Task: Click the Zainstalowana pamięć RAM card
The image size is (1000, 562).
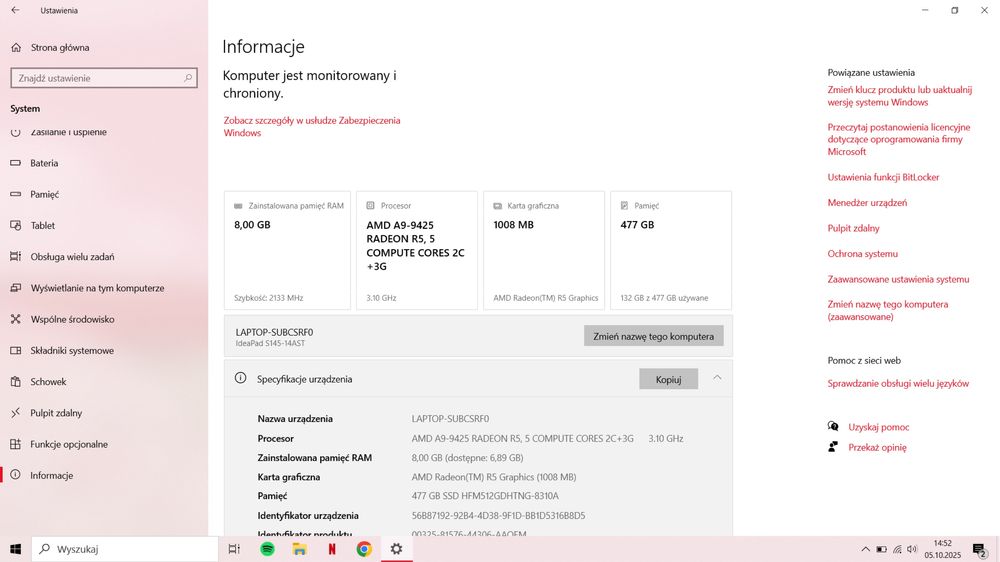Action: pyautogui.click(x=287, y=251)
